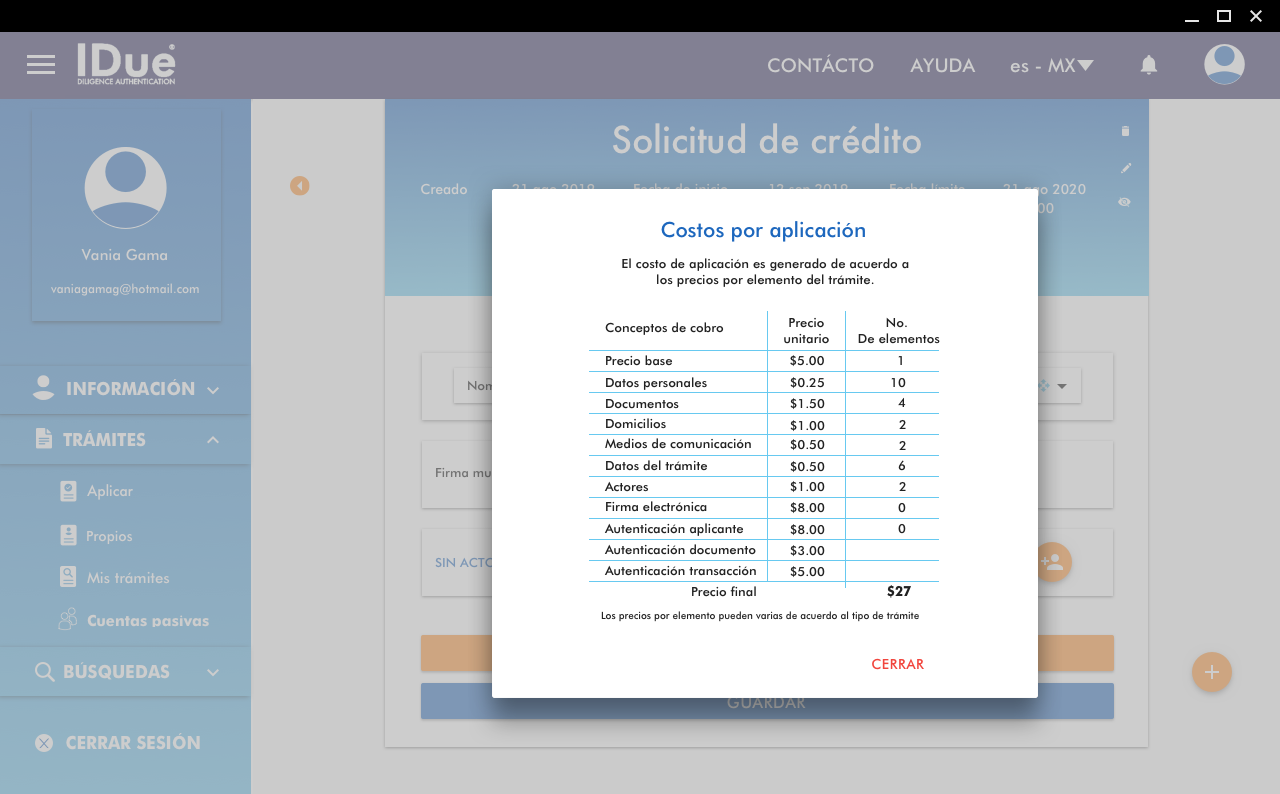Image resolution: width=1280 pixels, height=794 pixels.
Task: Collapse the TRÁMITES sidebar section
Action: [x=125, y=440]
